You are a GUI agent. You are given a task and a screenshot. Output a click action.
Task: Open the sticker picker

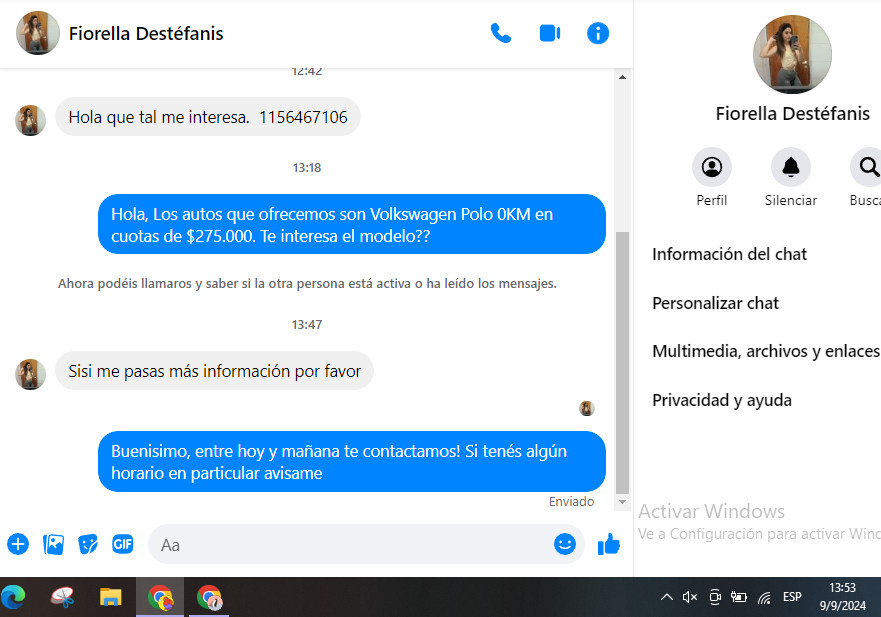click(x=88, y=544)
